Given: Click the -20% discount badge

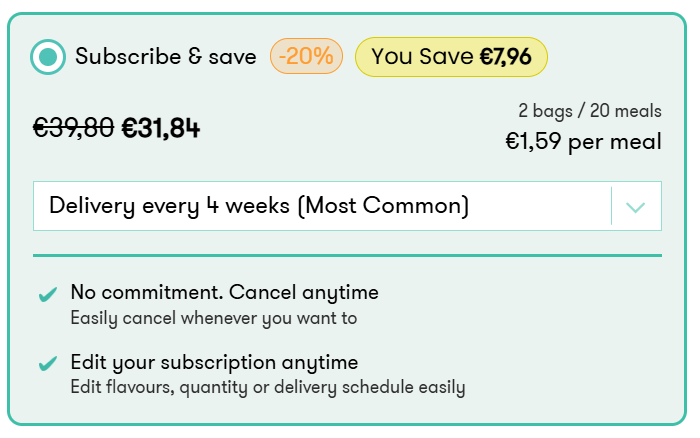Looking at the screenshot, I should [x=306, y=57].
